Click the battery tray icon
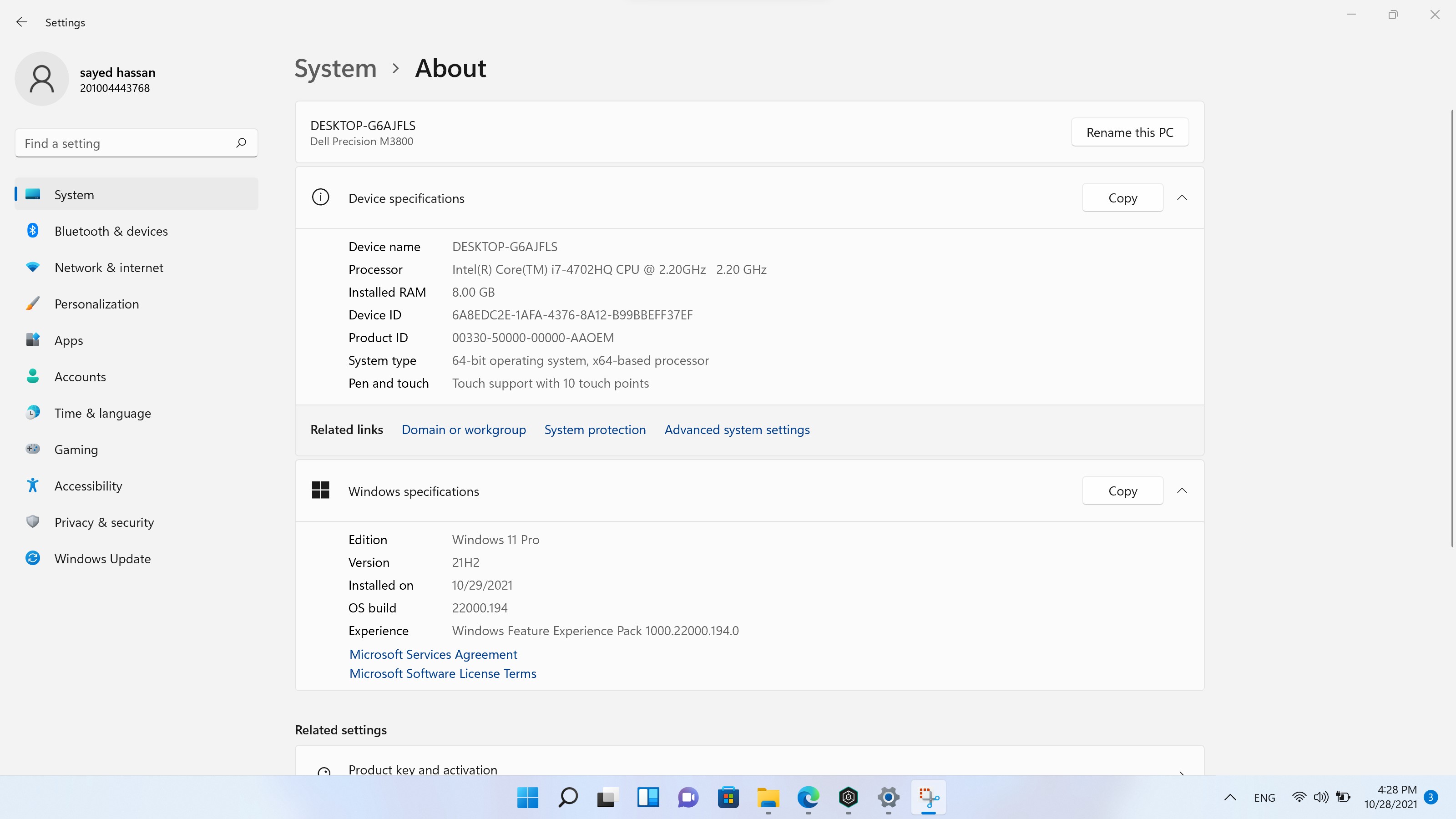1456x819 pixels. point(1343,798)
